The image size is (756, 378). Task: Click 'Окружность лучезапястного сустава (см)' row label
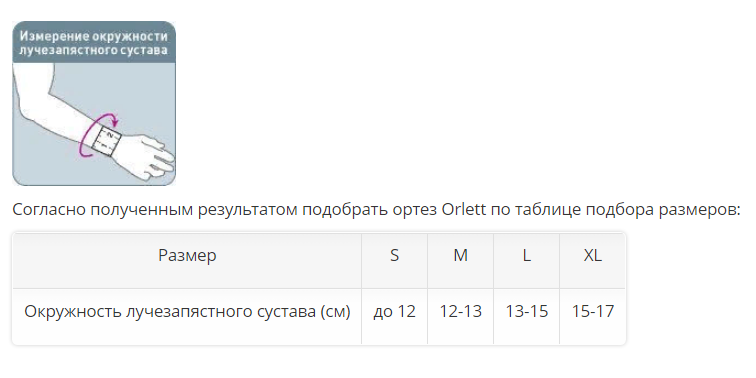(x=187, y=311)
